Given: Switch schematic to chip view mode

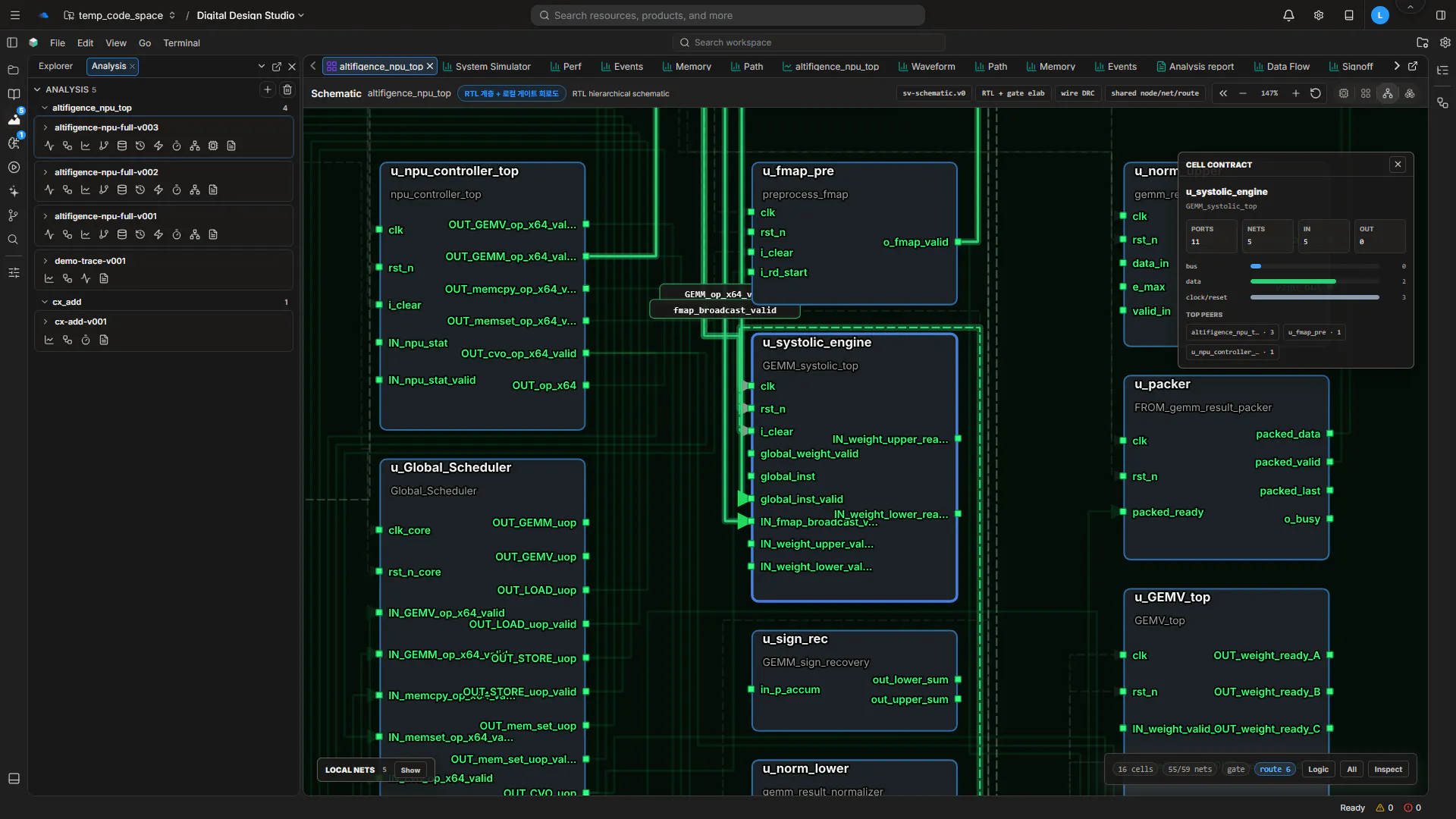Looking at the screenshot, I should pos(1344,93).
